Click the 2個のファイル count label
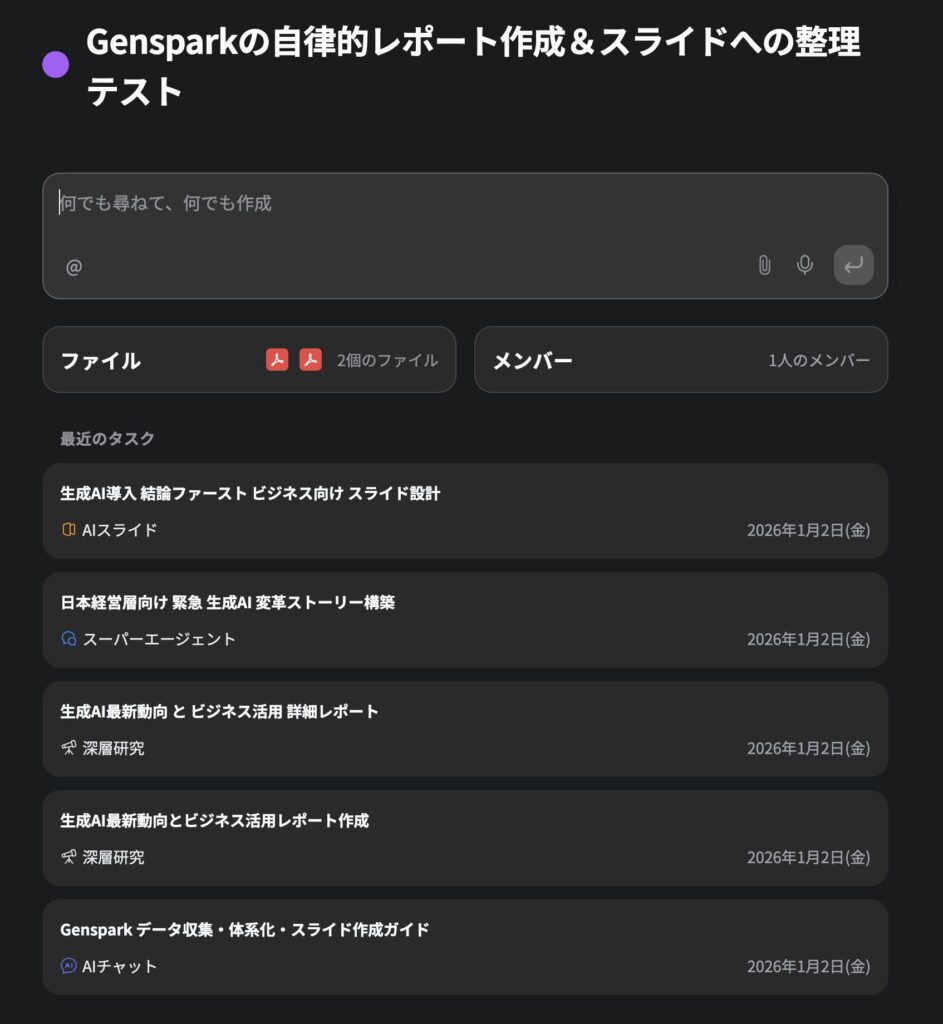 pos(387,361)
